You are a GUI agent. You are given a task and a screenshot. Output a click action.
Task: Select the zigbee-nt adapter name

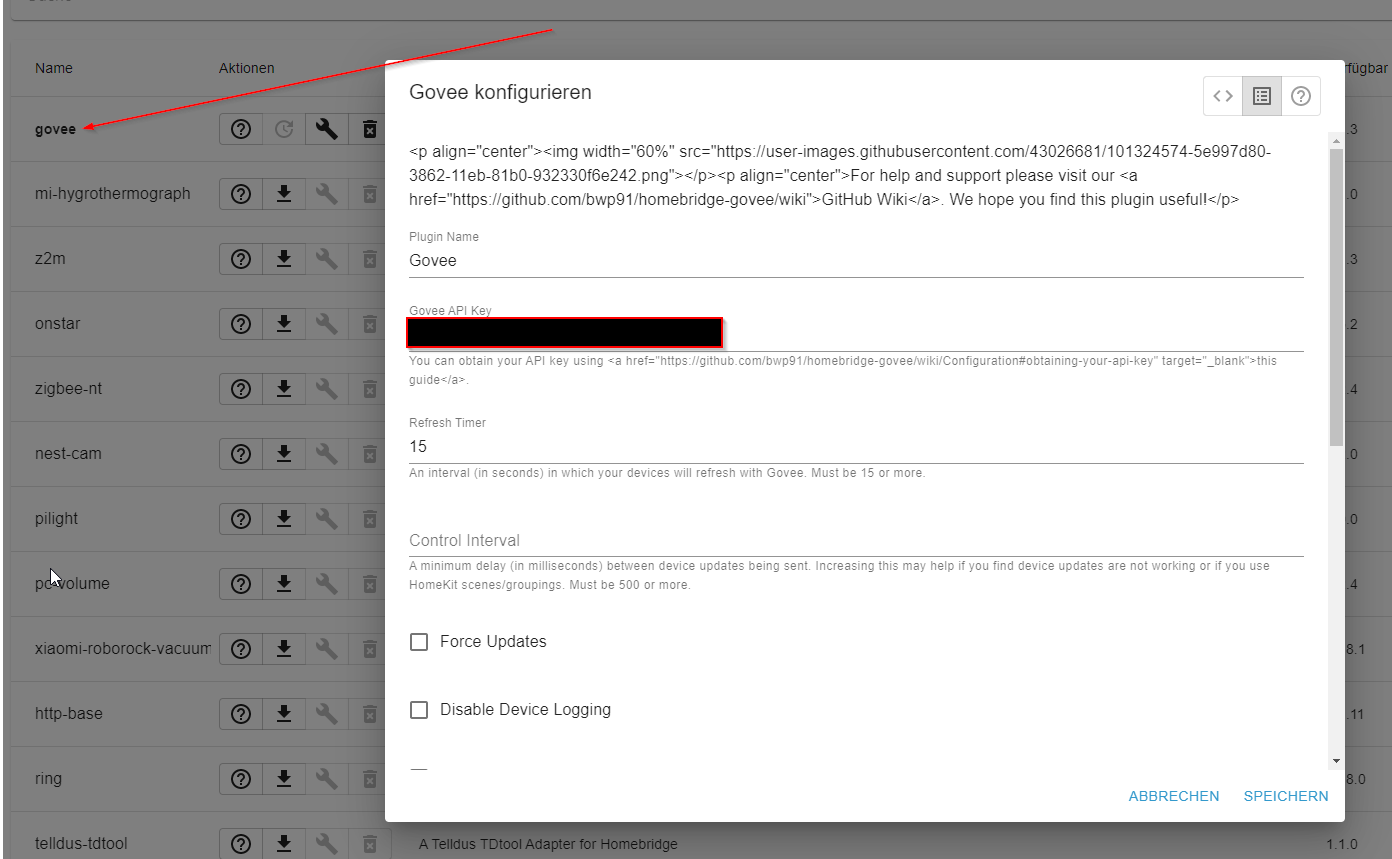click(68, 389)
